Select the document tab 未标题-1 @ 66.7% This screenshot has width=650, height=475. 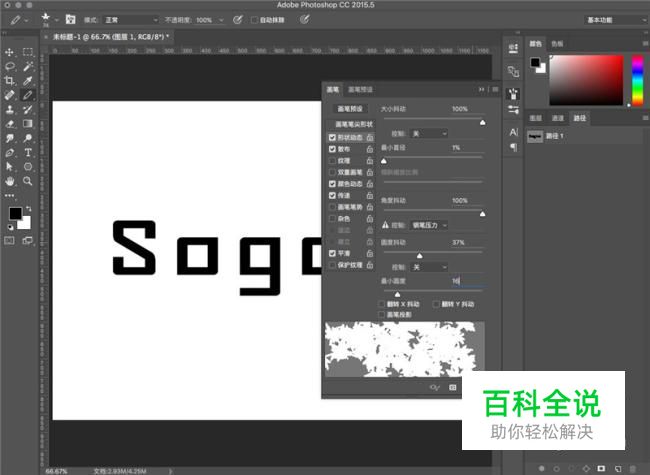(110, 37)
